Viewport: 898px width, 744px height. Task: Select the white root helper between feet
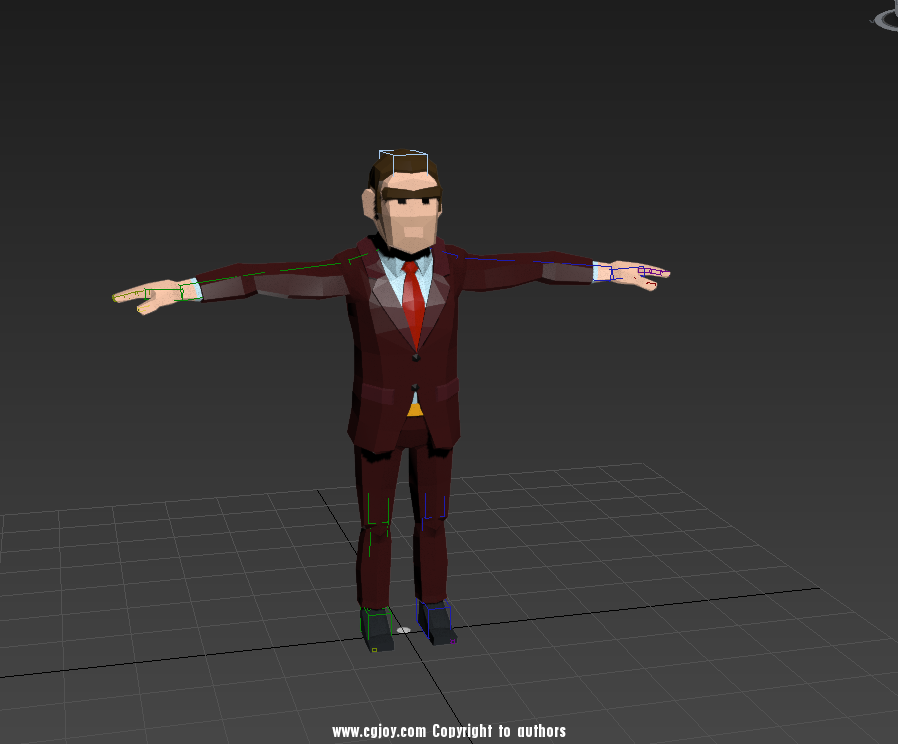point(403,630)
